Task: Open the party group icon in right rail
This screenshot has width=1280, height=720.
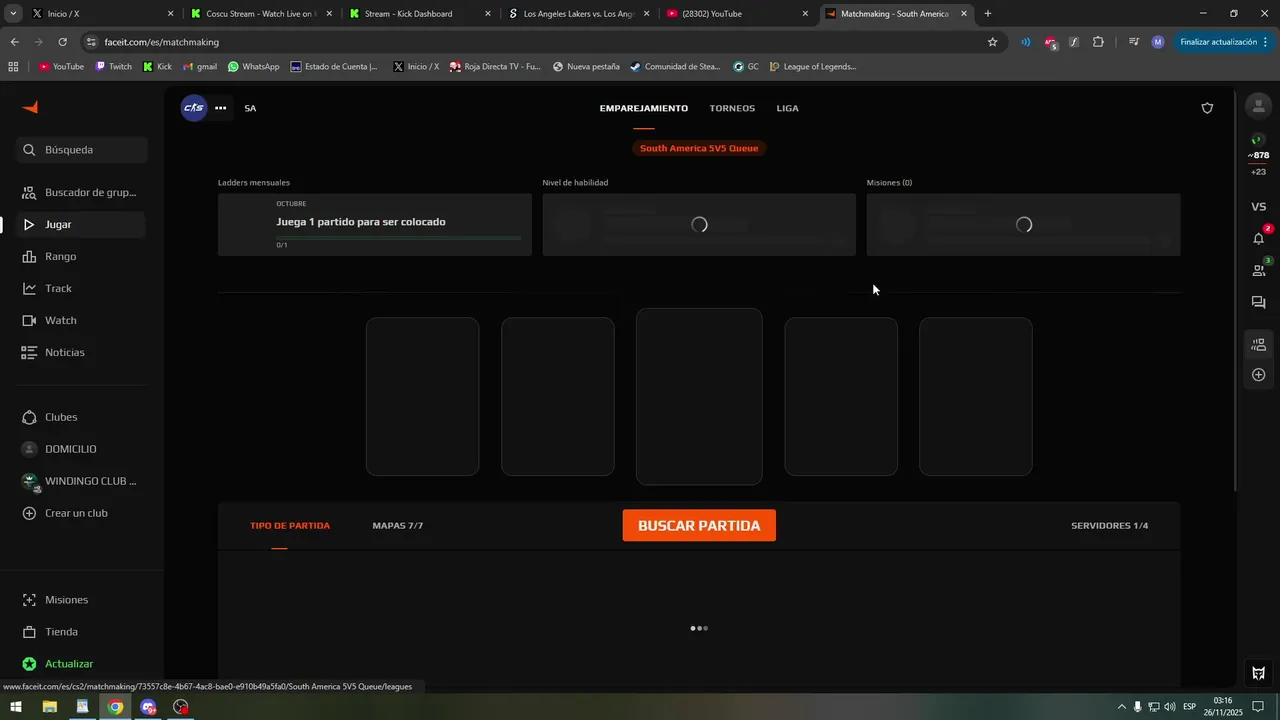Action: pyautogui.click(x=1259, y=345)
